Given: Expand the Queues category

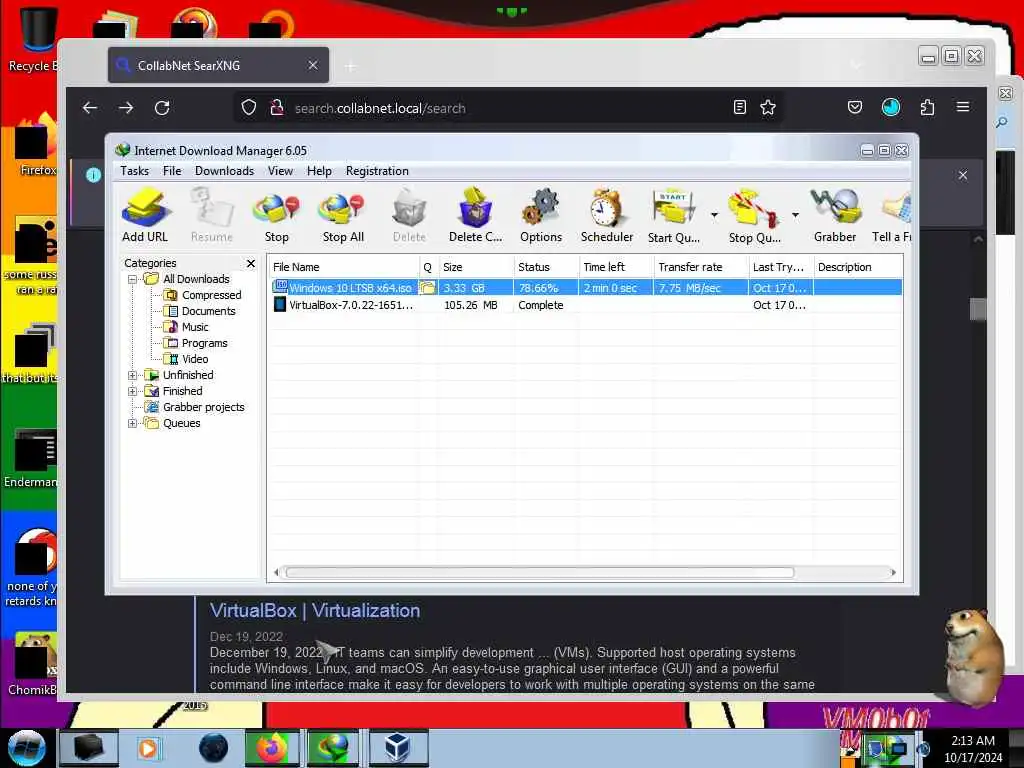Looking at the screenshot, I should [133, 423].
